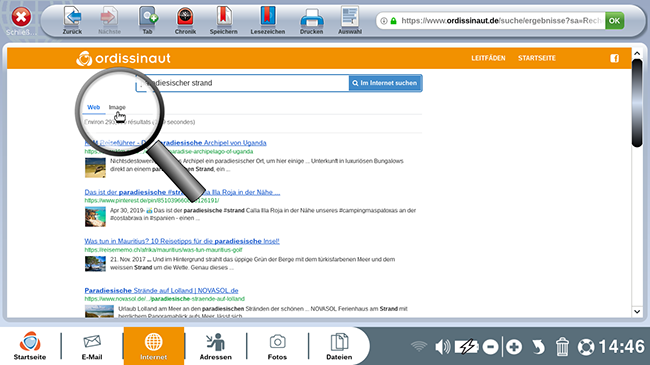Click the Zurück back arrow icon
The height and width of the screenshot is (365, 650).
73,17
